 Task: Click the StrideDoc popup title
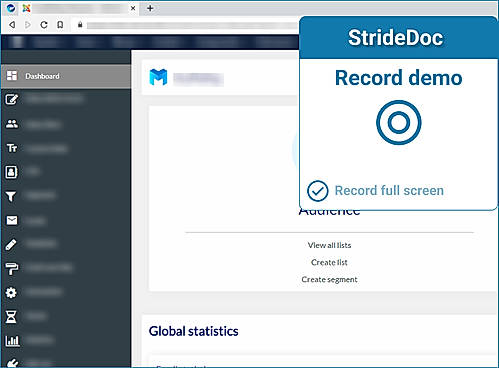click(396, 37)
